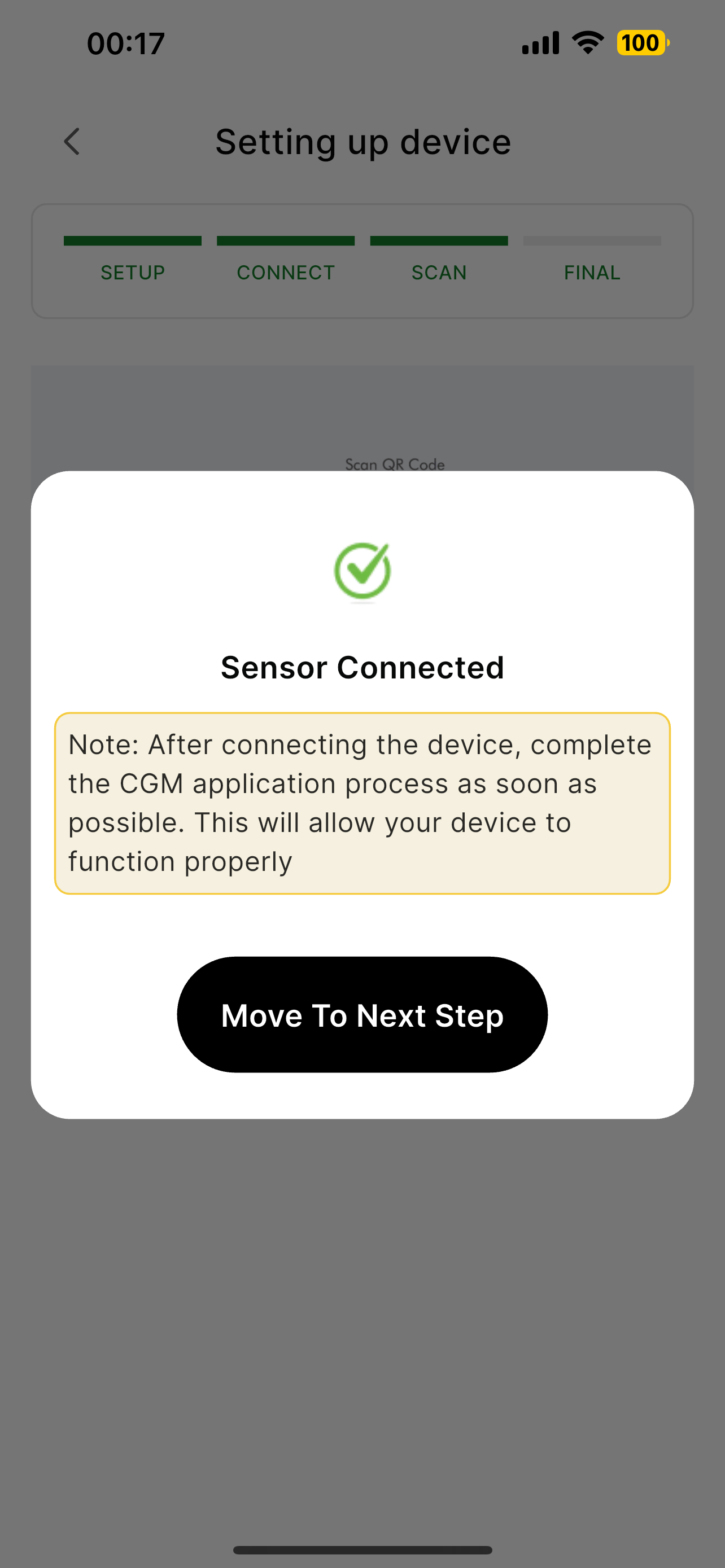This screenshot has width=725, height=1568.
Task: Select the FINAL step label
Action: point(592,273)
